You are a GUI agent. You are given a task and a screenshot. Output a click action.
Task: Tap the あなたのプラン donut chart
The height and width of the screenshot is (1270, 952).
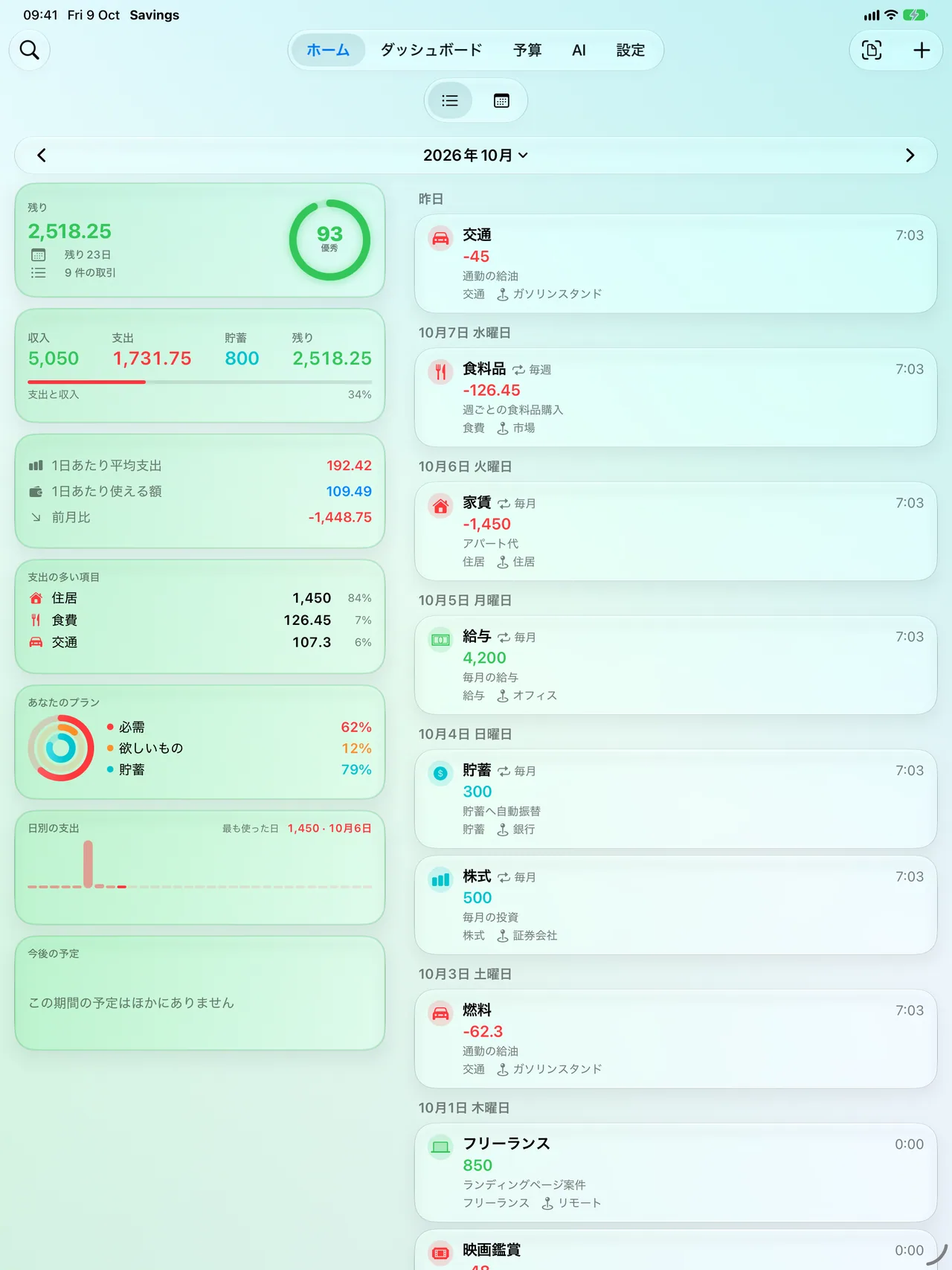click(61, 748)
